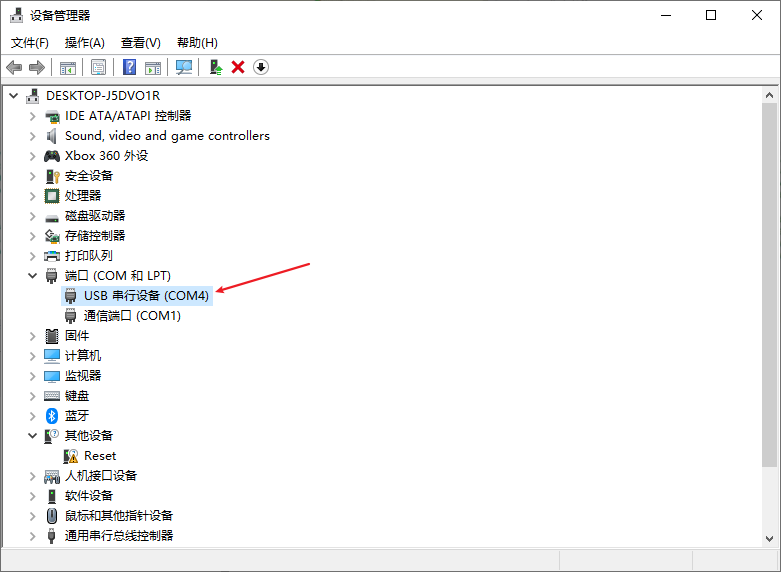Select the 处理器 label

83,196
